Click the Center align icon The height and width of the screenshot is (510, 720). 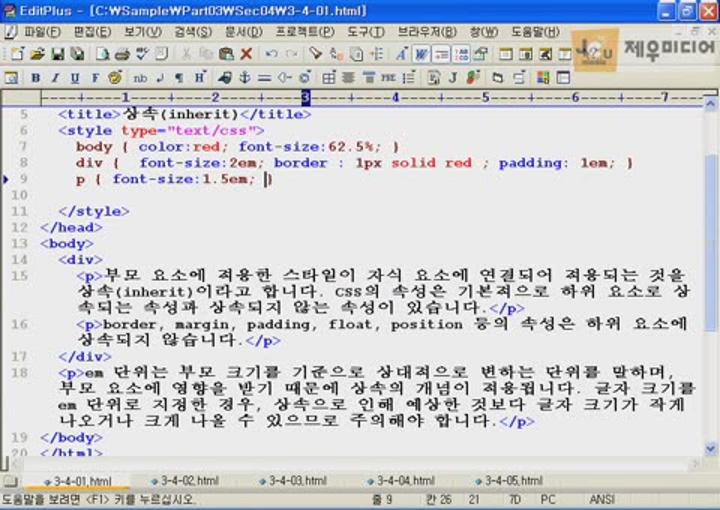coord(349,78)
